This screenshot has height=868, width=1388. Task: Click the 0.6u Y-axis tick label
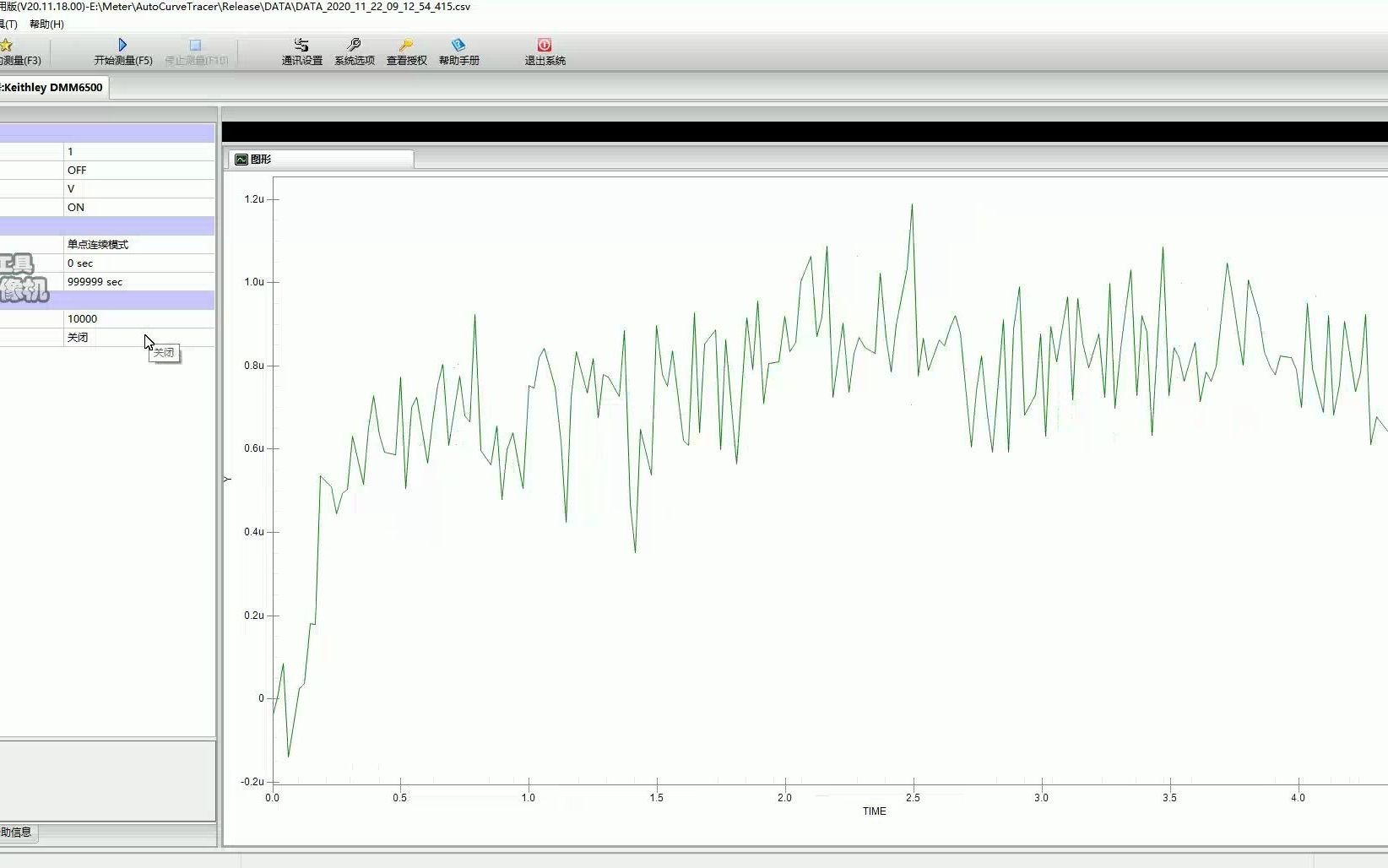tap(254, 448)
